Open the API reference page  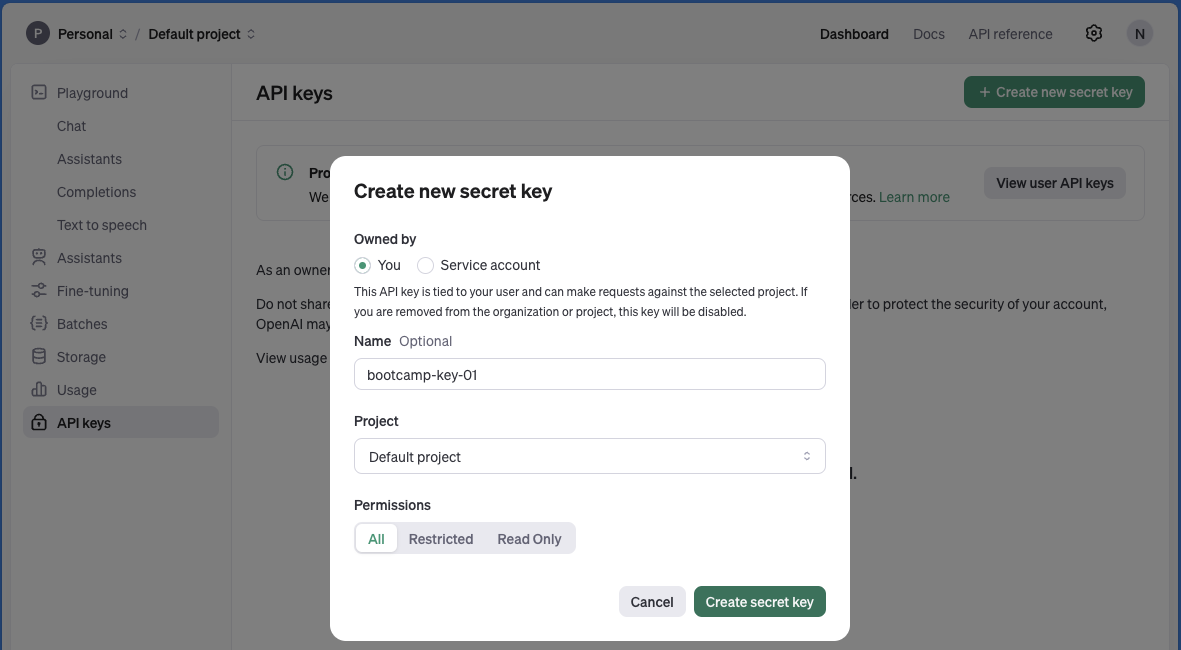point(1011,34)
